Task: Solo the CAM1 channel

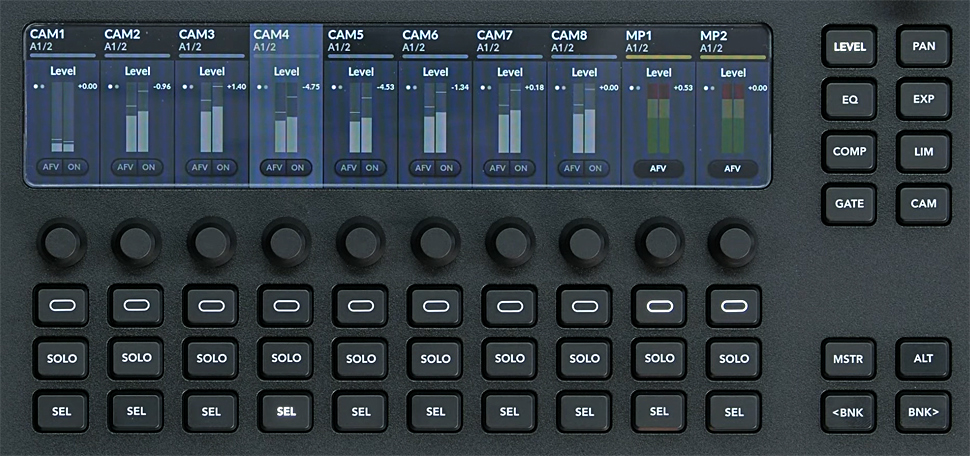Action: point(61,358)
